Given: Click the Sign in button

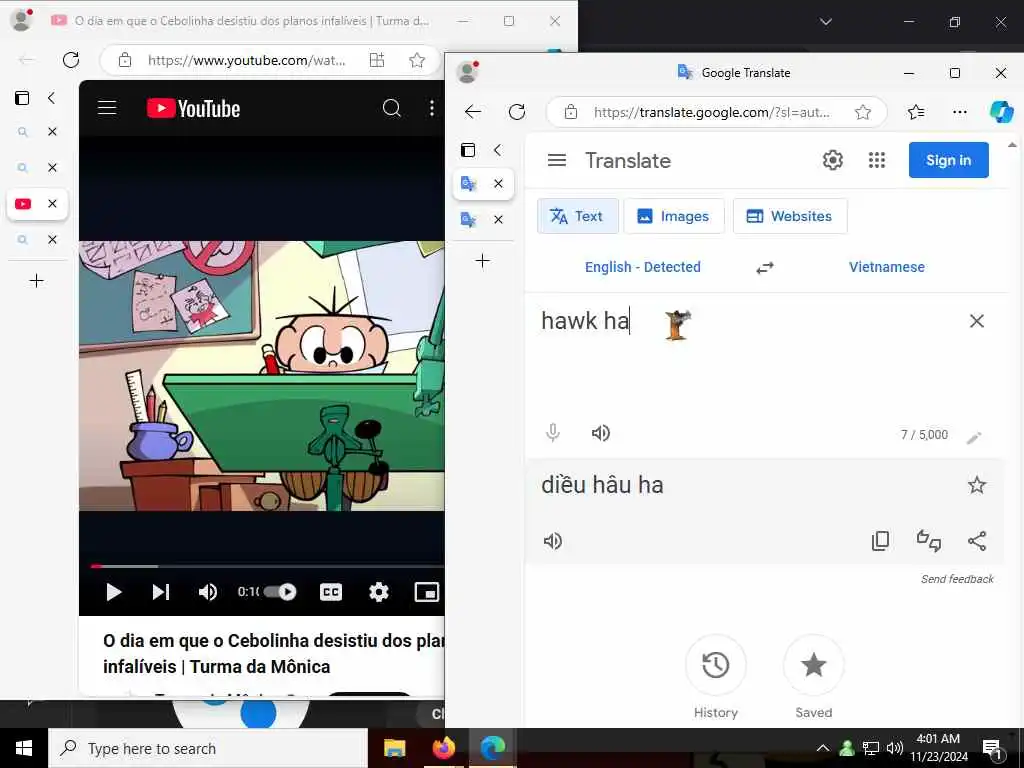Looking at the screenshot, I should tap(948, 160).
